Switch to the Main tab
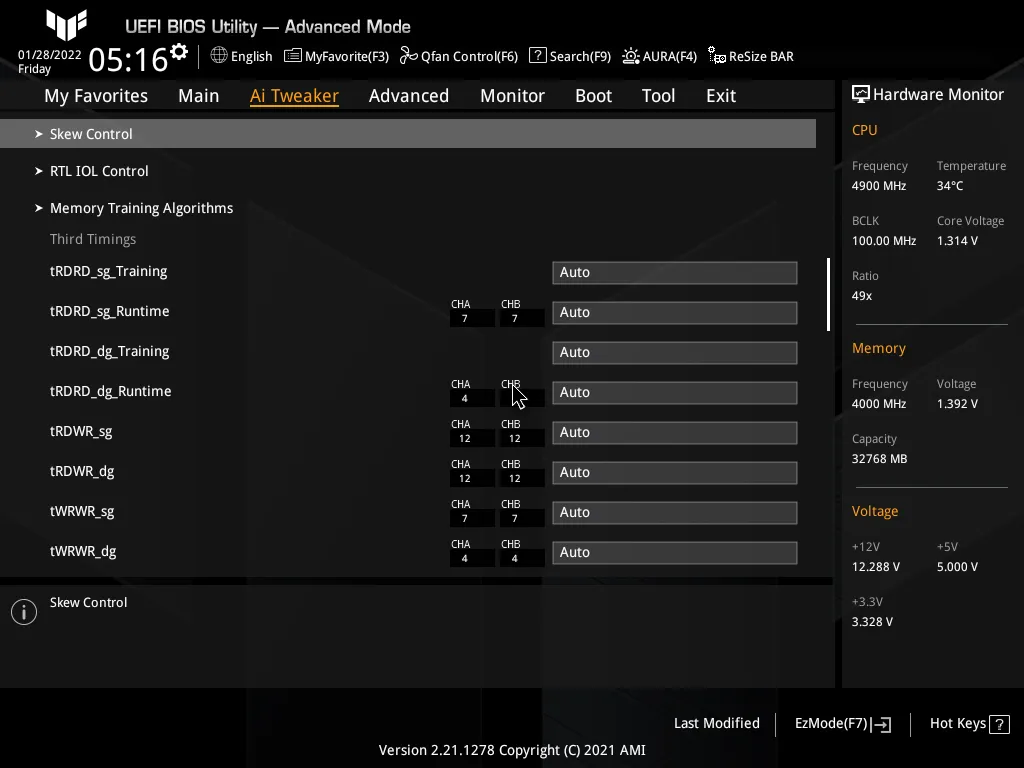Screen dimensions: 1024x768 (x=199, y=96)
